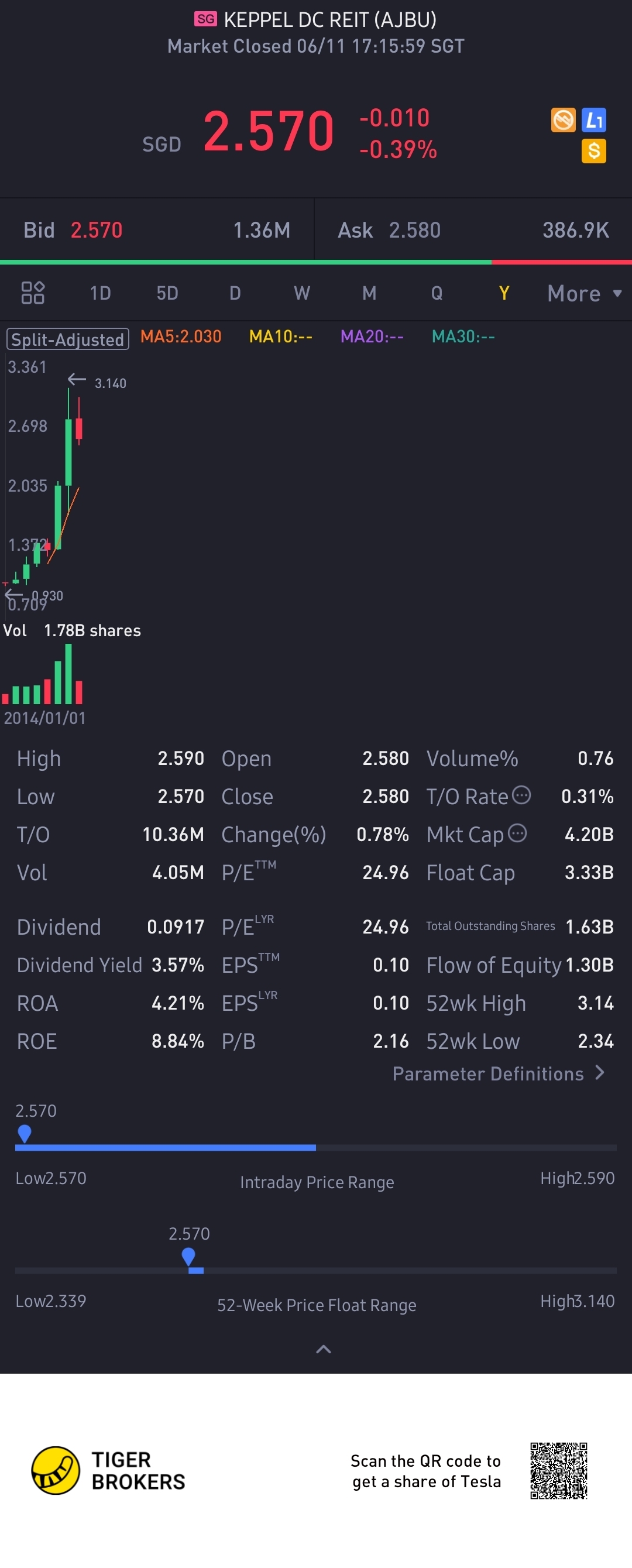This screenshot has width=632, height=1568.
Task: Switch to the 5D chart tab
Action: point(167,293)
